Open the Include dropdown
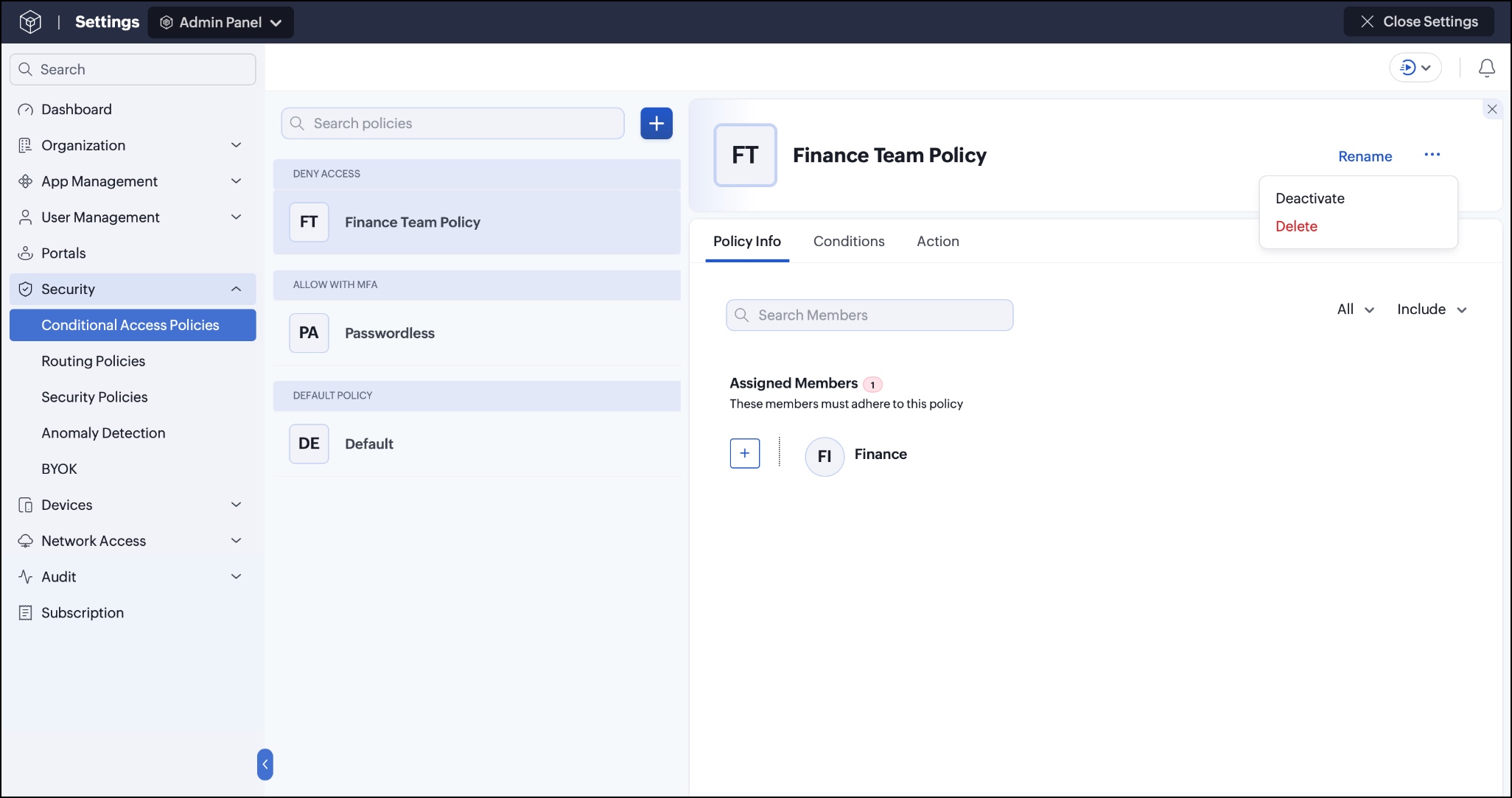The height and width of the screenshot is (798, 1512). pos(1432,309)
